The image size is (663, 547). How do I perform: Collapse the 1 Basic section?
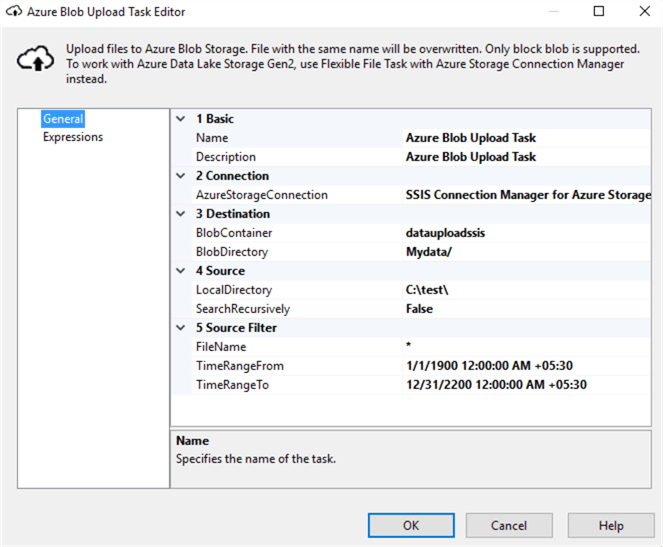click(x=180, y=119)
